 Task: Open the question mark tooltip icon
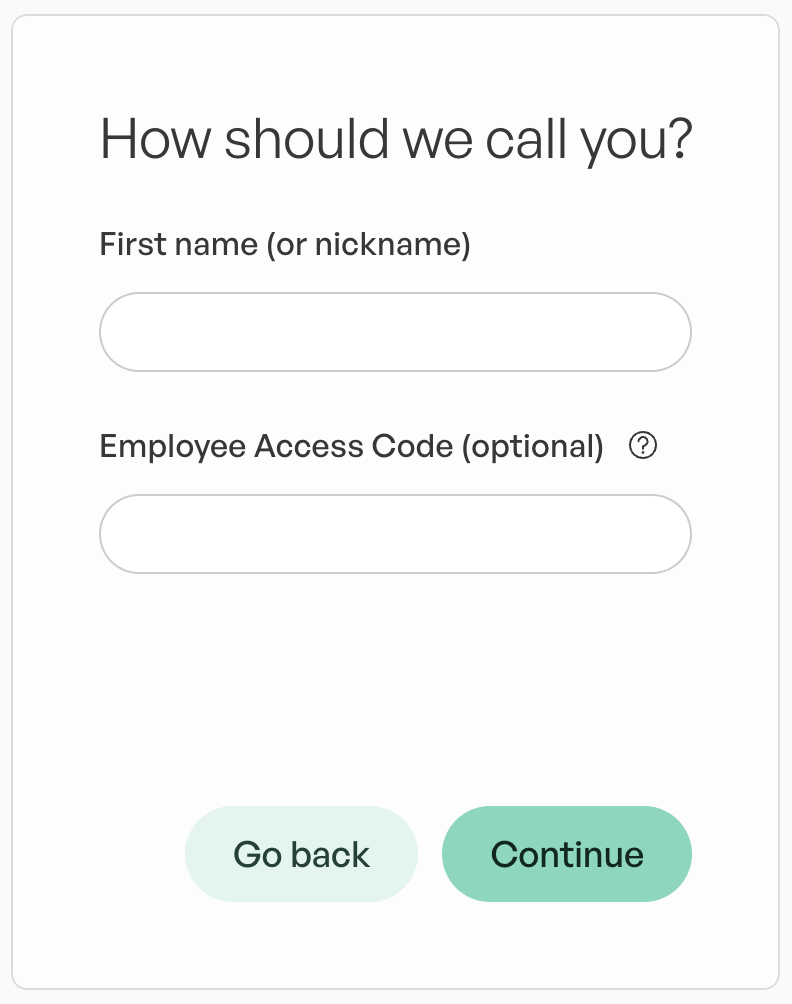642,446
